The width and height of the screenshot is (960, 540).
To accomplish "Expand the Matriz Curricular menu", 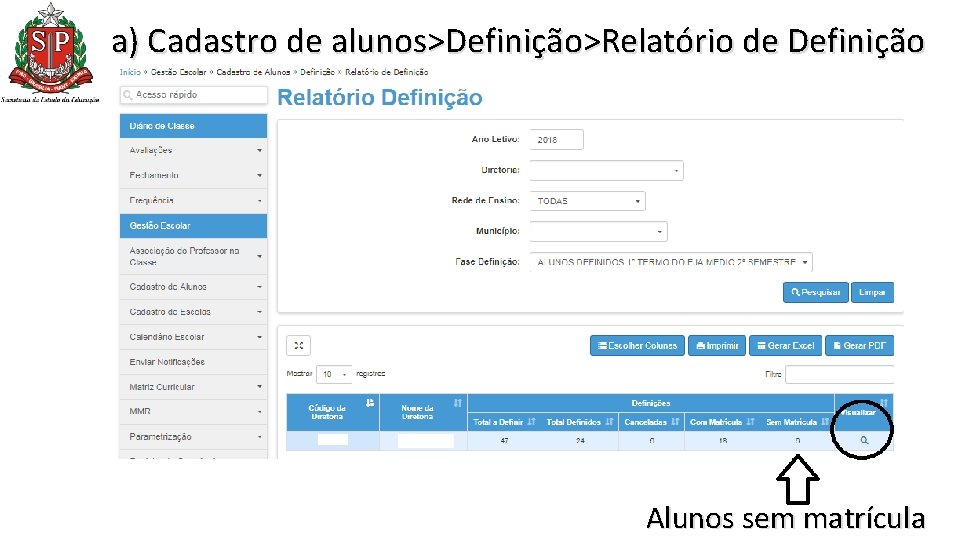I will click(193, 387).
